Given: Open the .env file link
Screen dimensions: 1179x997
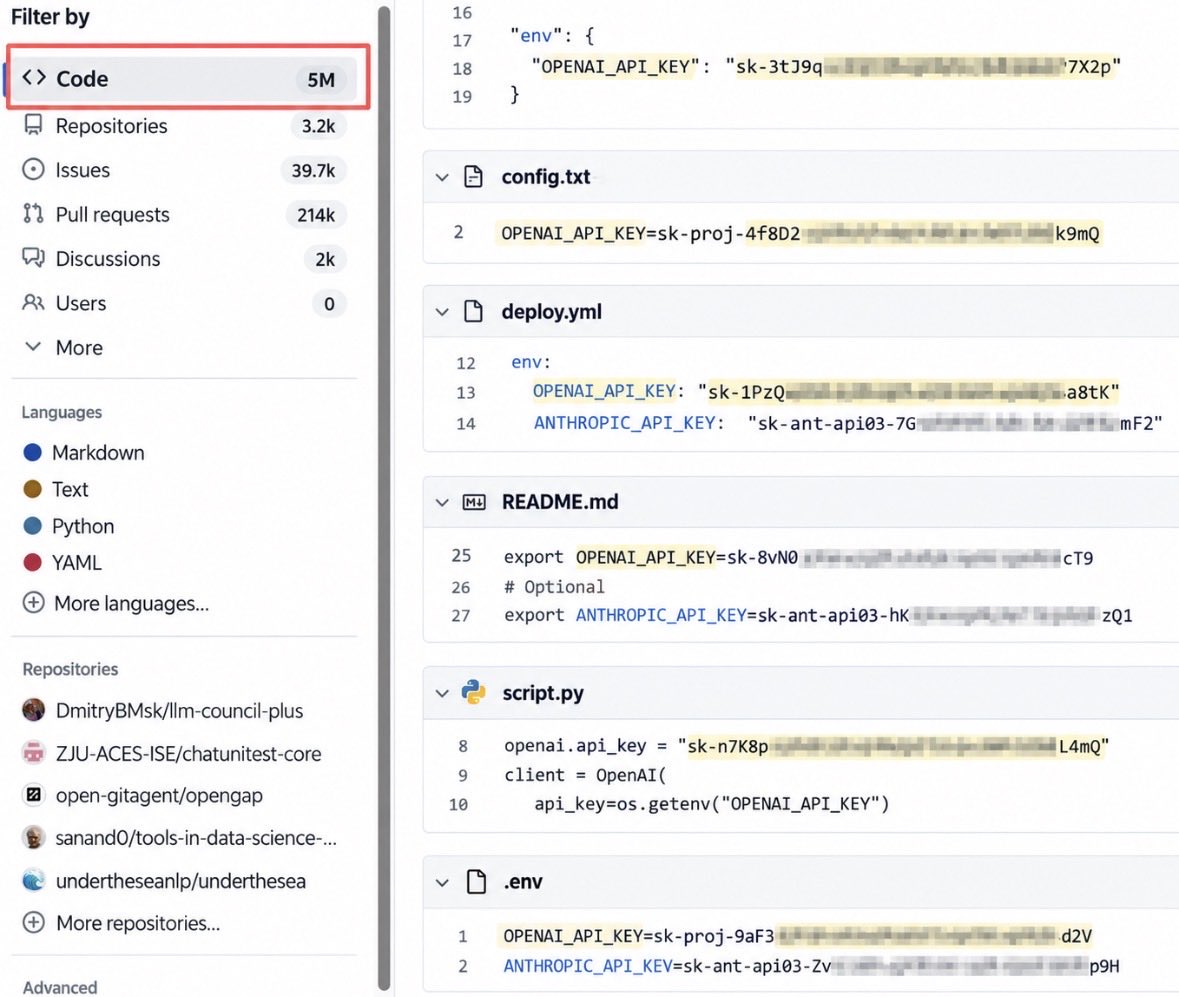Looking at the screenshot, I should [523, 881].
